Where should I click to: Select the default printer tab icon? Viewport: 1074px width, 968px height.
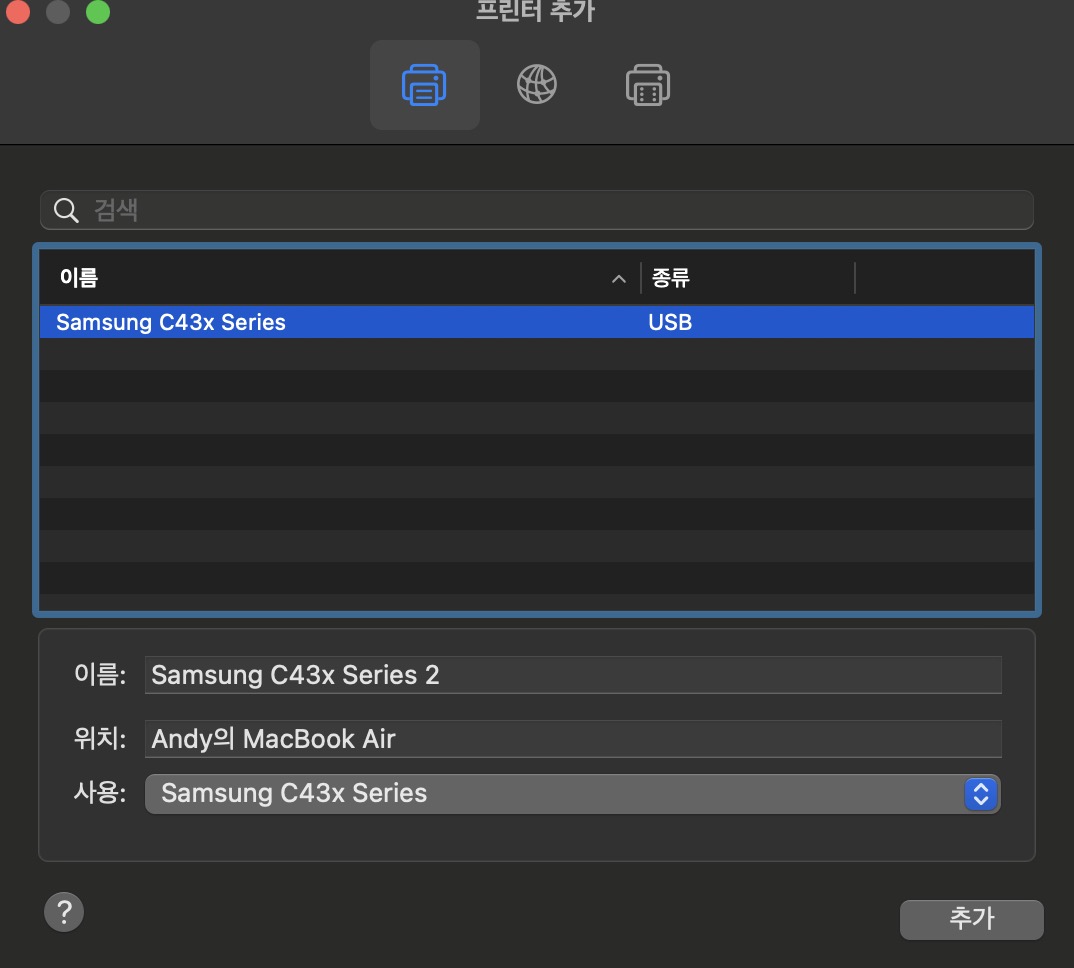click(x=424, y=85)
